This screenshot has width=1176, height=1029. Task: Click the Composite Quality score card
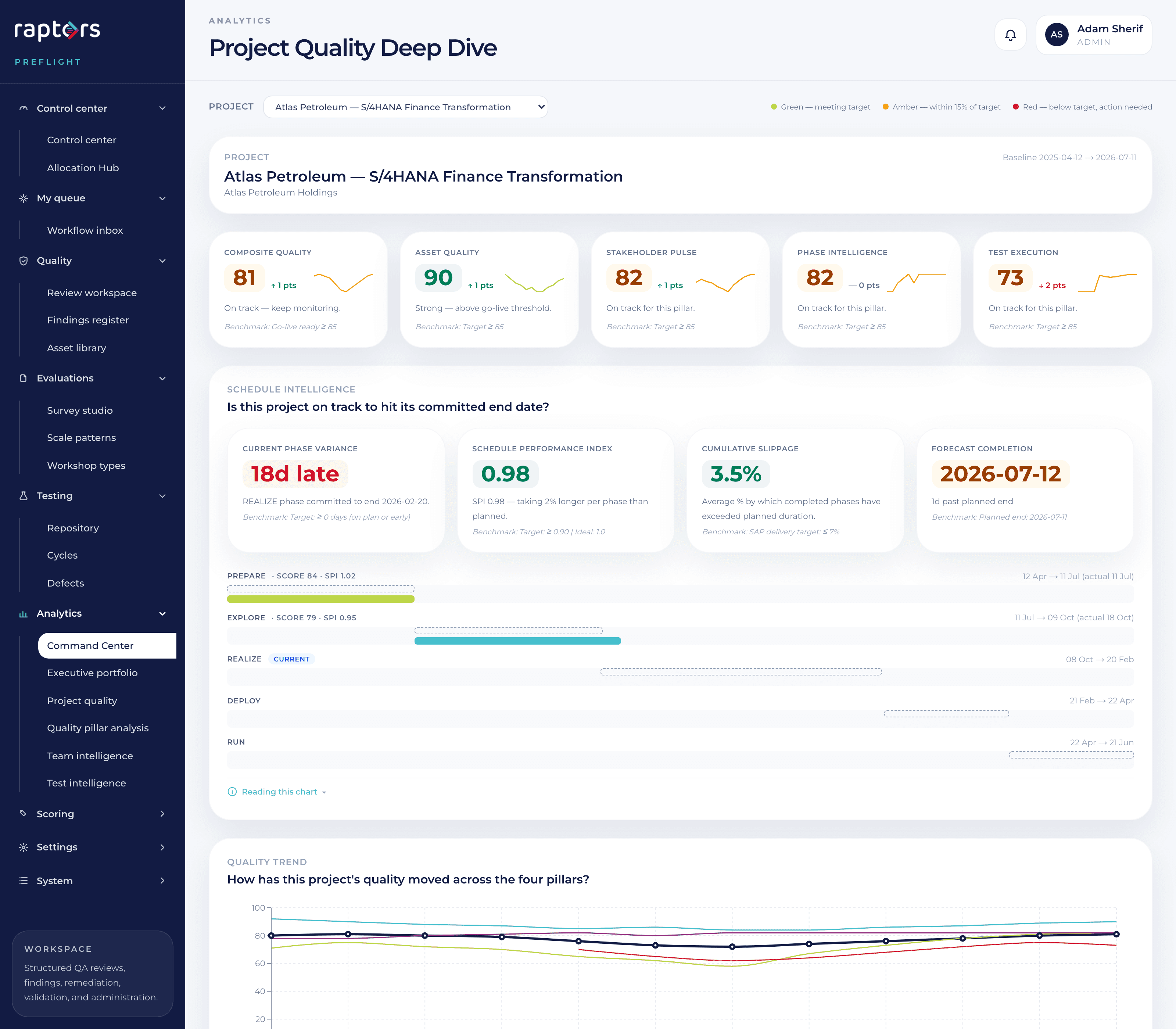298,290
